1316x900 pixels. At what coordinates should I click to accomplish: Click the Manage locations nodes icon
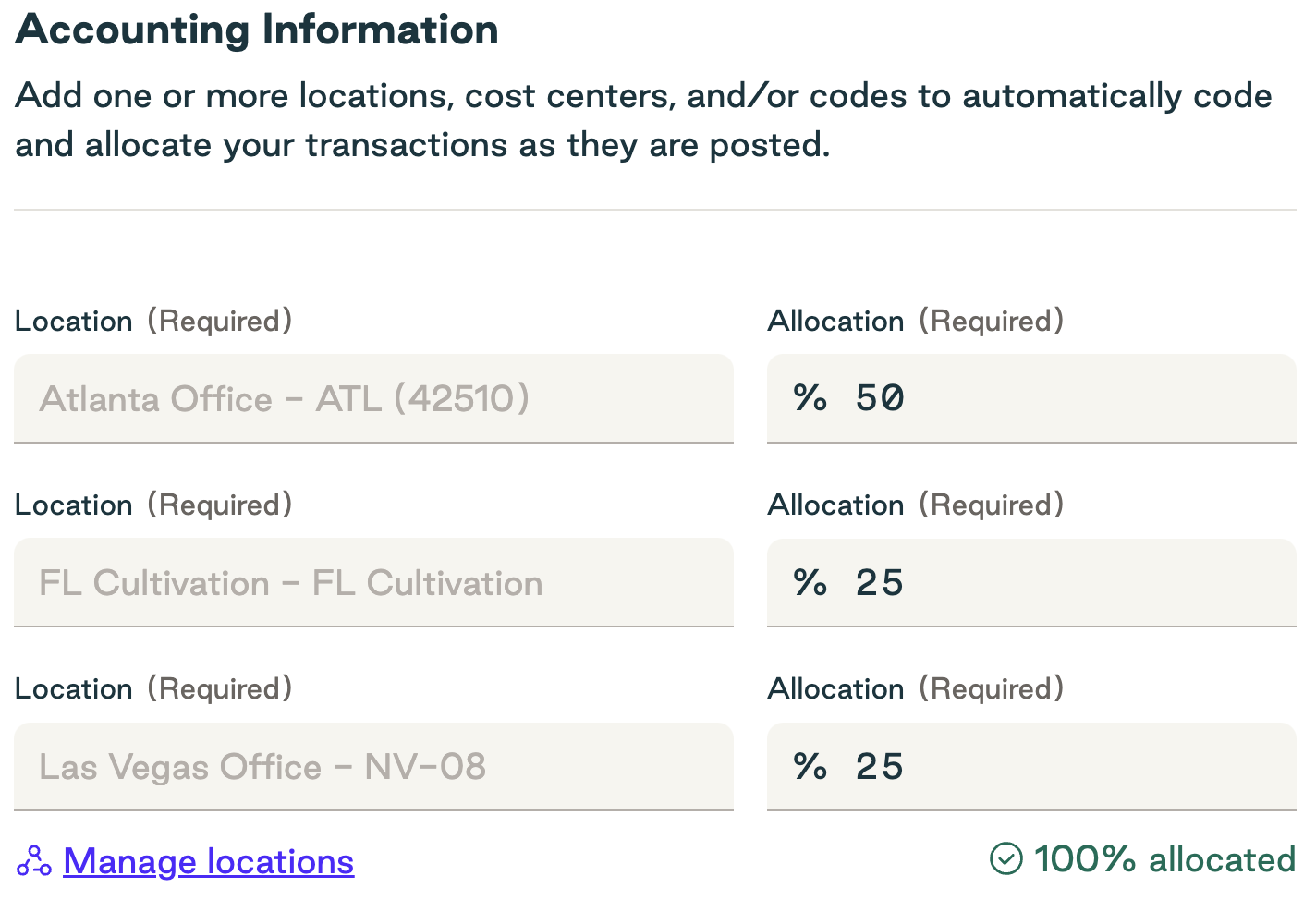coord(34,861)
